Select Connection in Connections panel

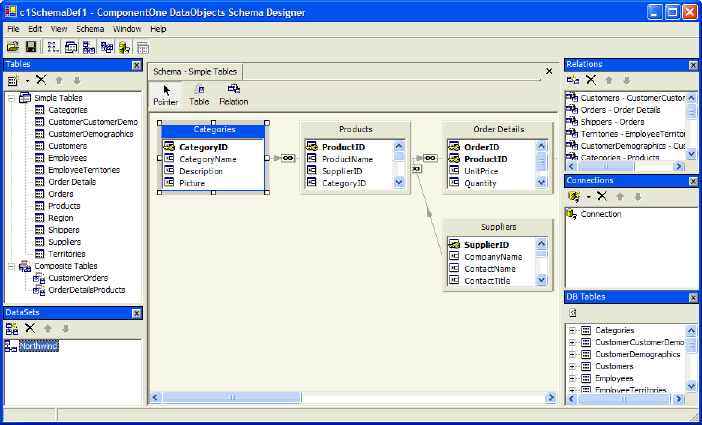601,214
